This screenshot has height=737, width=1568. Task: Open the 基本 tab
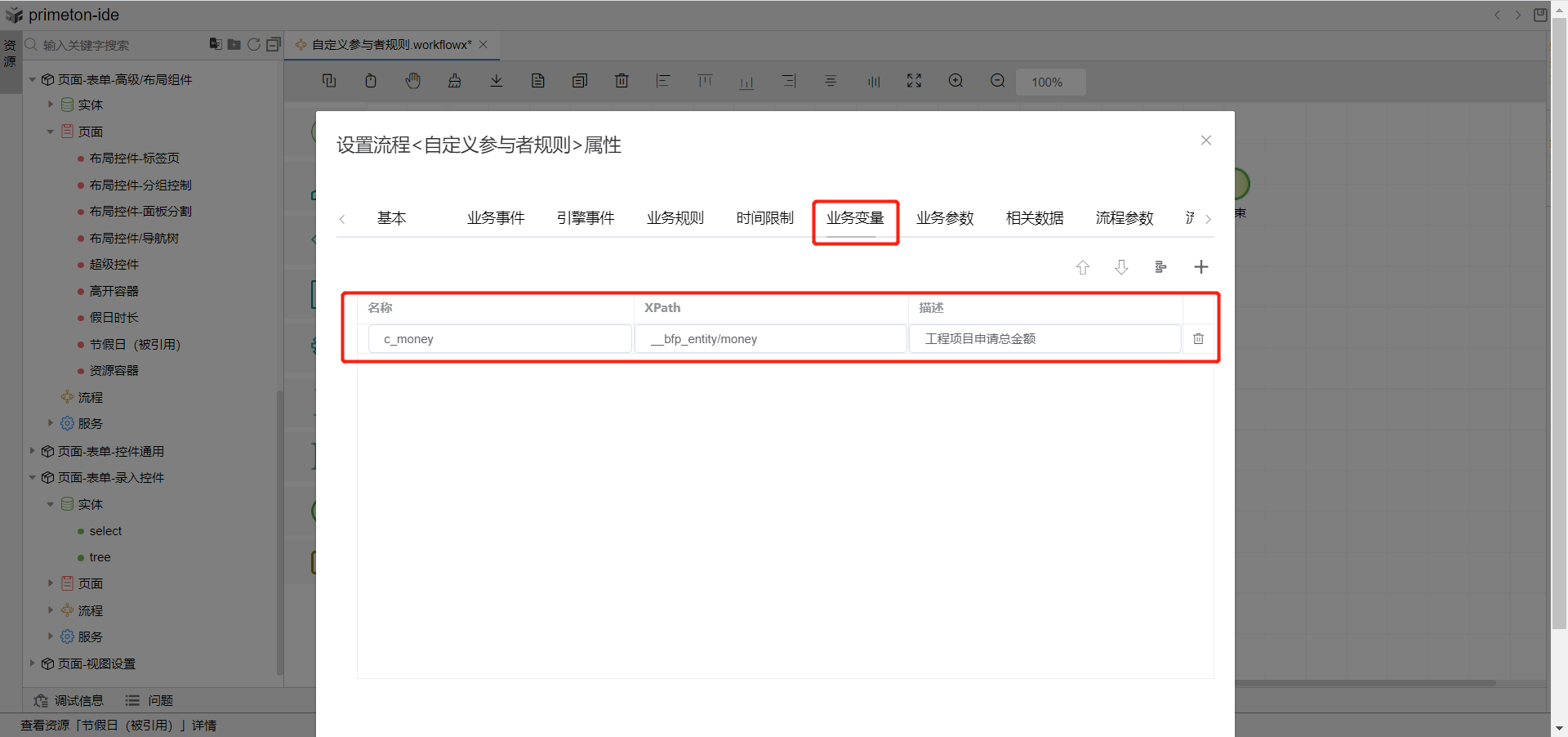click(391, 218)
